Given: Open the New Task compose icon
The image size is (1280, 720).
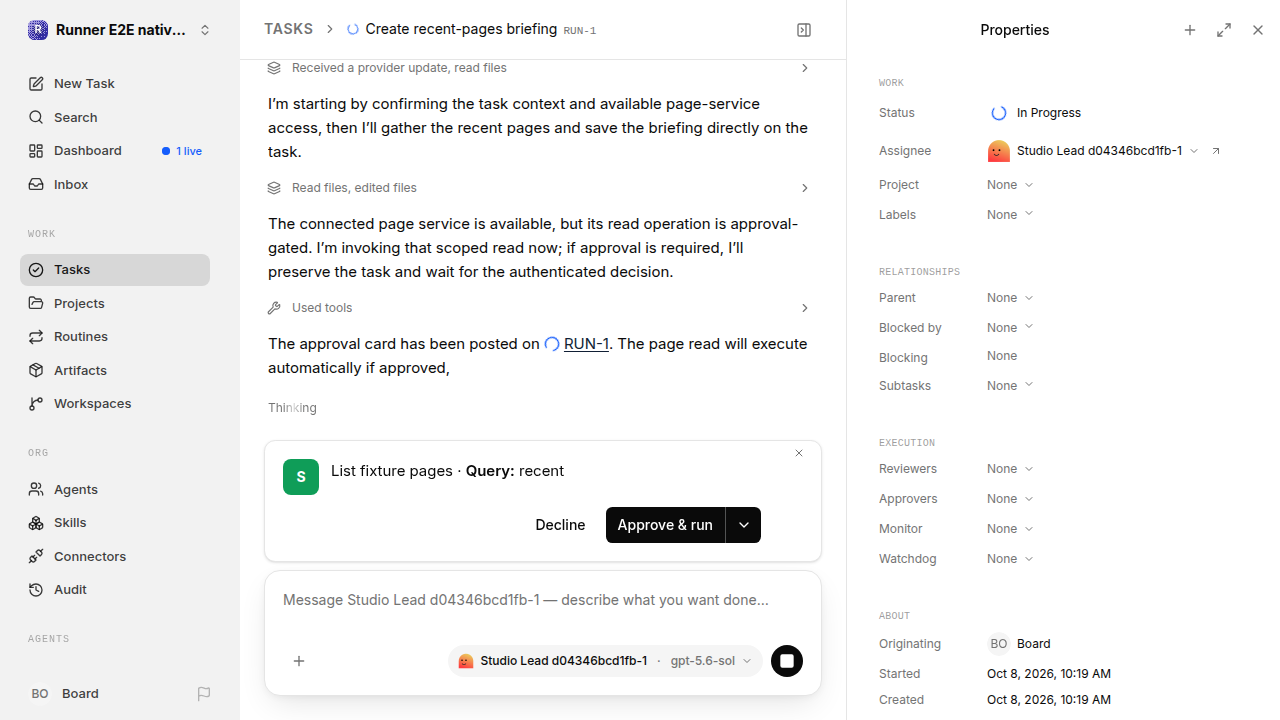Looking at the screenshot, I should click(x=36, y=84).
